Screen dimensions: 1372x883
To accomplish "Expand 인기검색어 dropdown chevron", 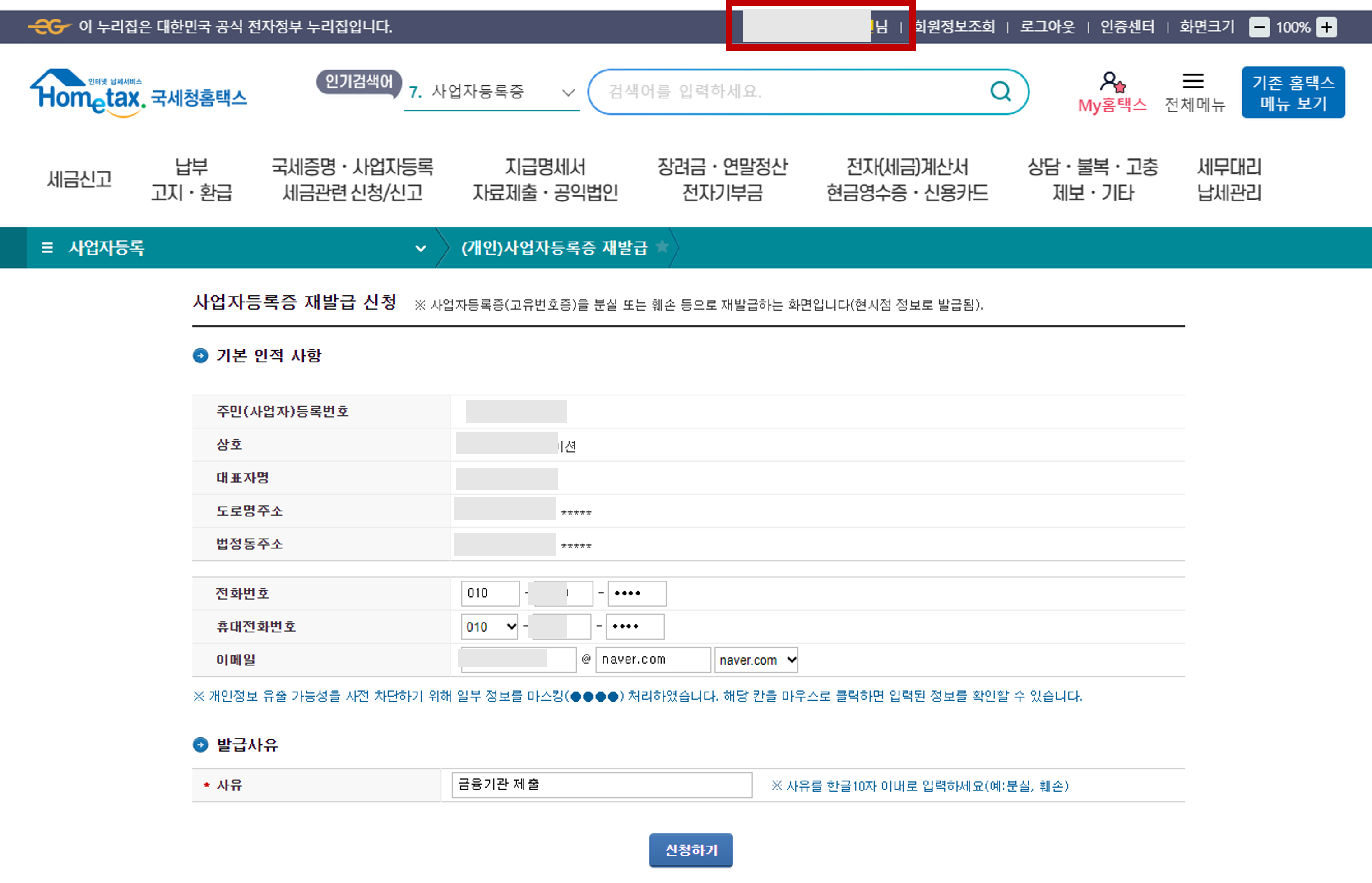I will point(568,92).
